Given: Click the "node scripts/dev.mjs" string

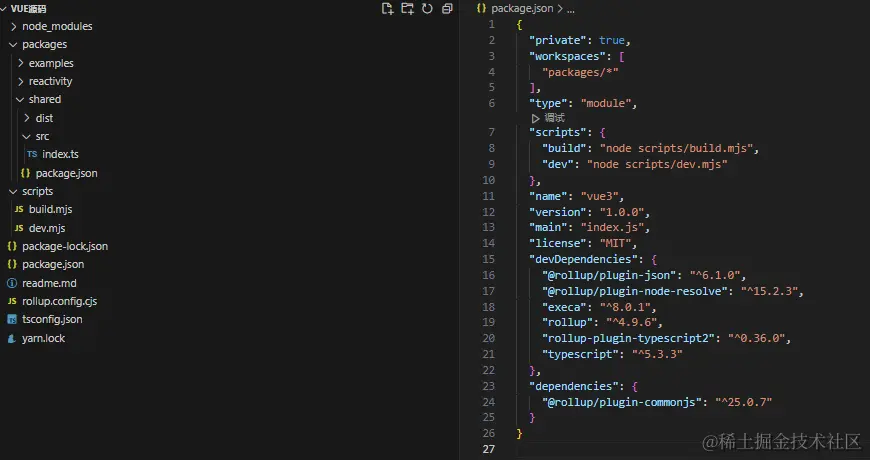Looking at the screenshot, I should [657, 164].
